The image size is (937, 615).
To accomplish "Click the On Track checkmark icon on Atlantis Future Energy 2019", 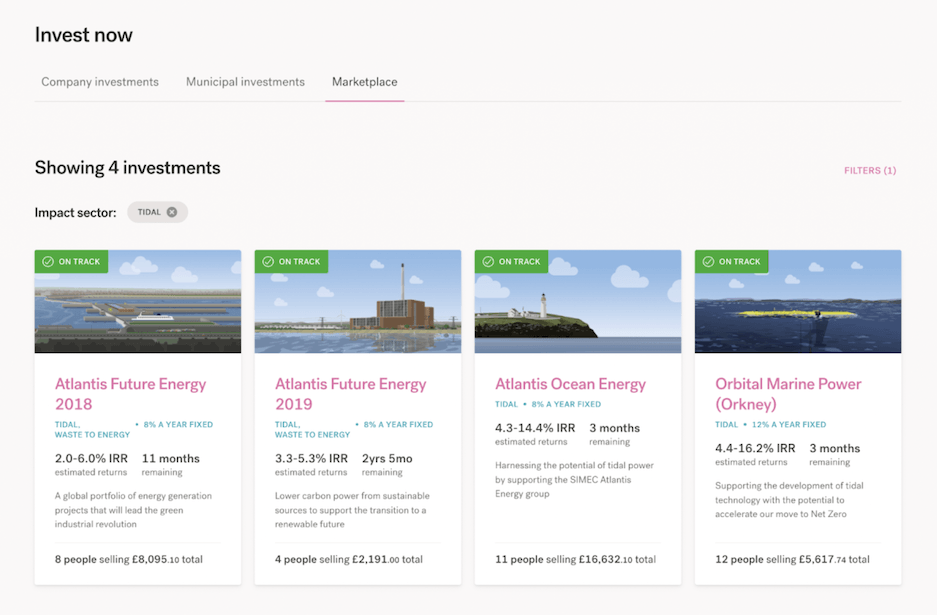I will [268, 262].
